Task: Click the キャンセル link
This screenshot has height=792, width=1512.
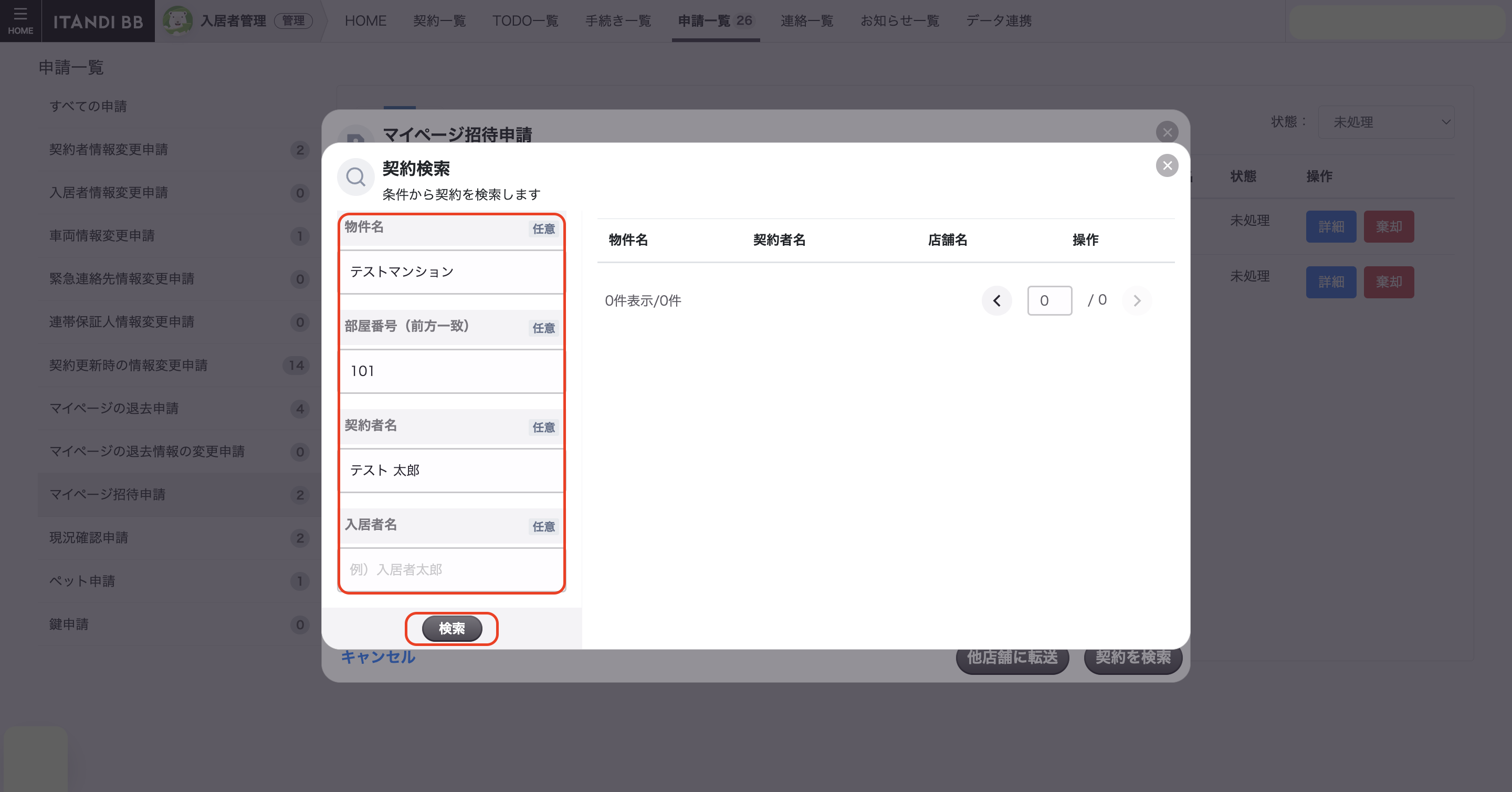Action: coord(378,657)
